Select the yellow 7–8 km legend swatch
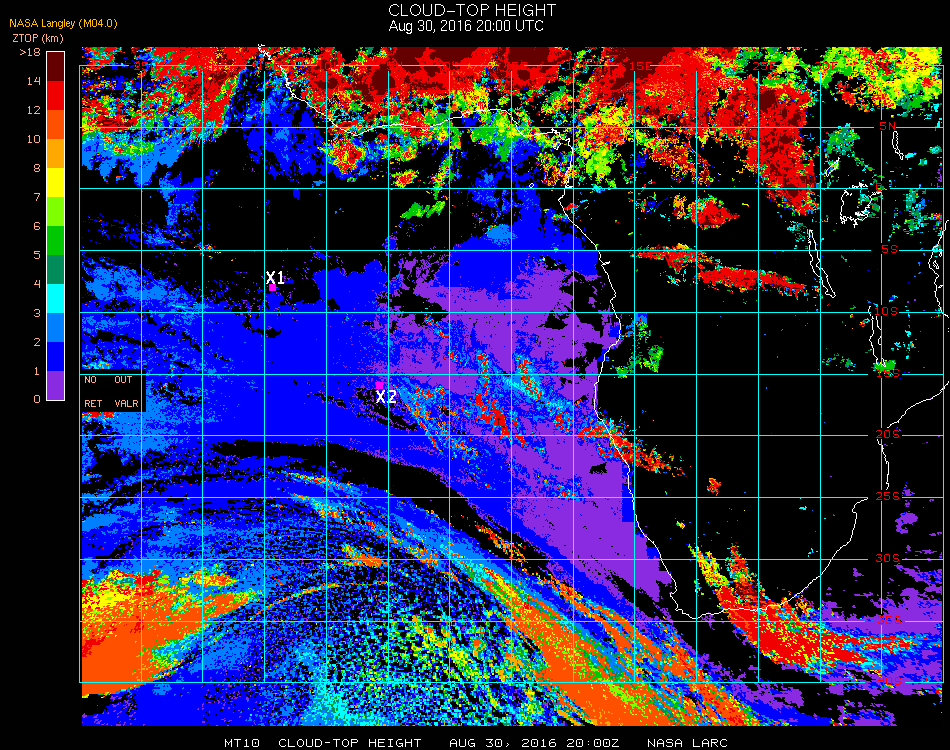The height and width of the screenshot is (750, 950). tap(56, 182)
